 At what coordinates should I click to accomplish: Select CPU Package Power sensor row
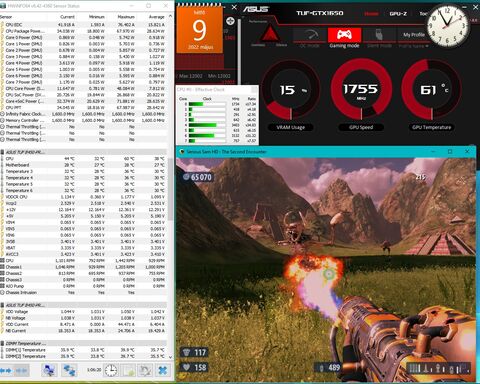click(83, 31)
